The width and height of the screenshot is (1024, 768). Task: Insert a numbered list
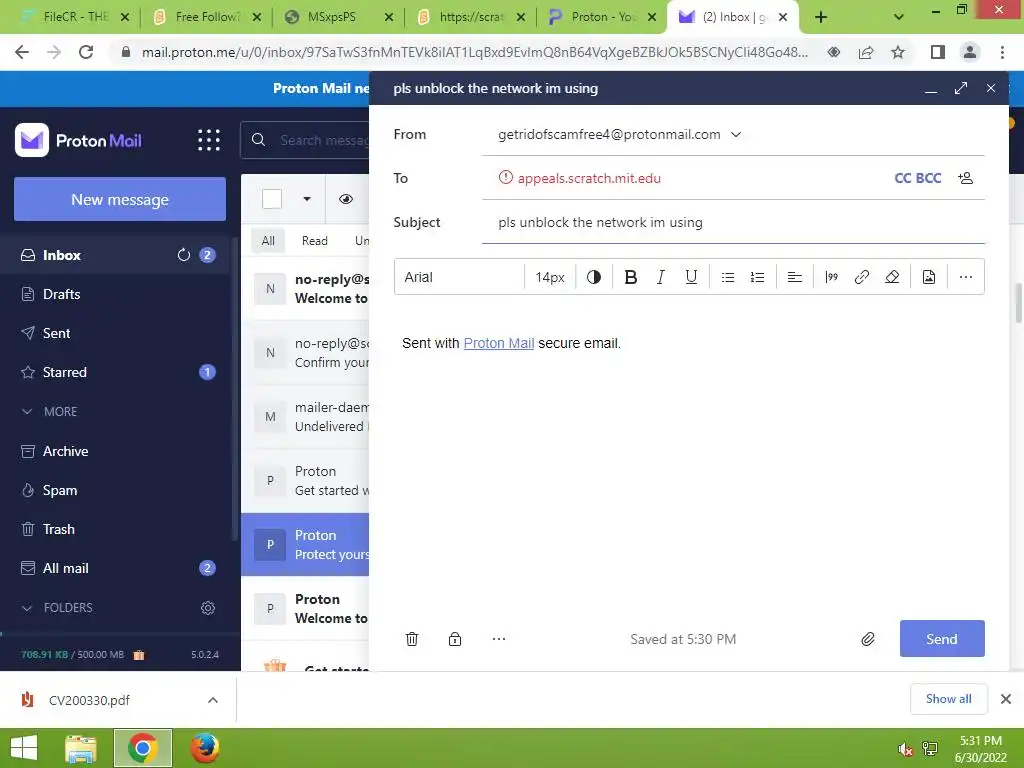758,277
